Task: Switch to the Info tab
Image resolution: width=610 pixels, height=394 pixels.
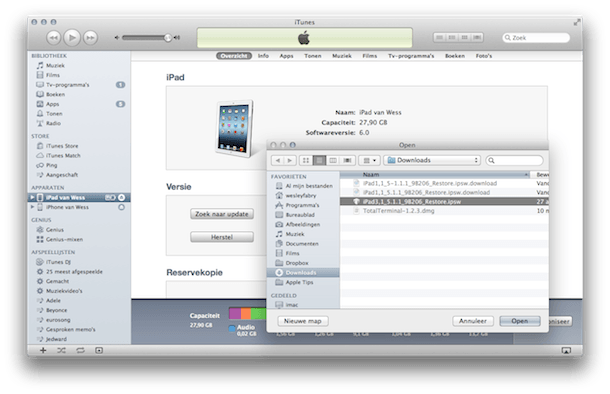Action: [263, 56]
